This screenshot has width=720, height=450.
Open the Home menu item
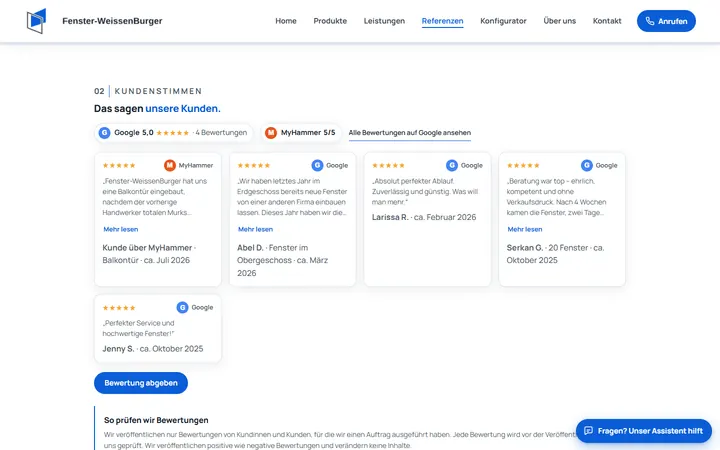click(x=286, y=21)
